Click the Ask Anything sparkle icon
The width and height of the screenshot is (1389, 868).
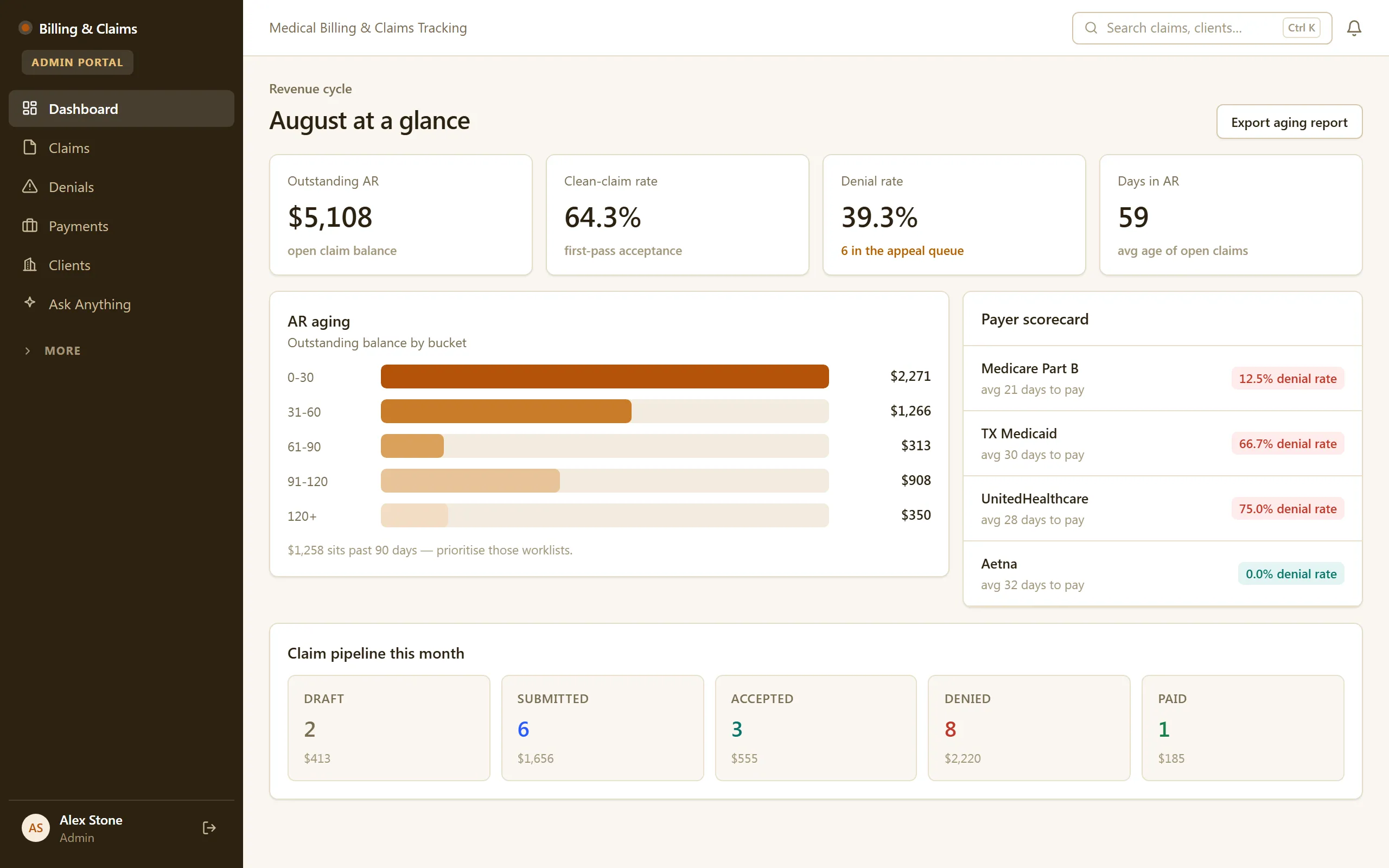coord(30,303)
